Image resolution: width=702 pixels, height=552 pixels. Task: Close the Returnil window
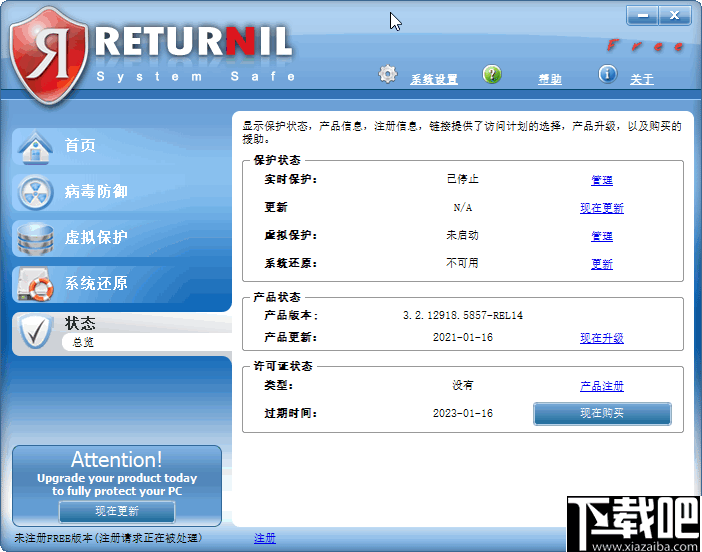click(x=675, y=16)
